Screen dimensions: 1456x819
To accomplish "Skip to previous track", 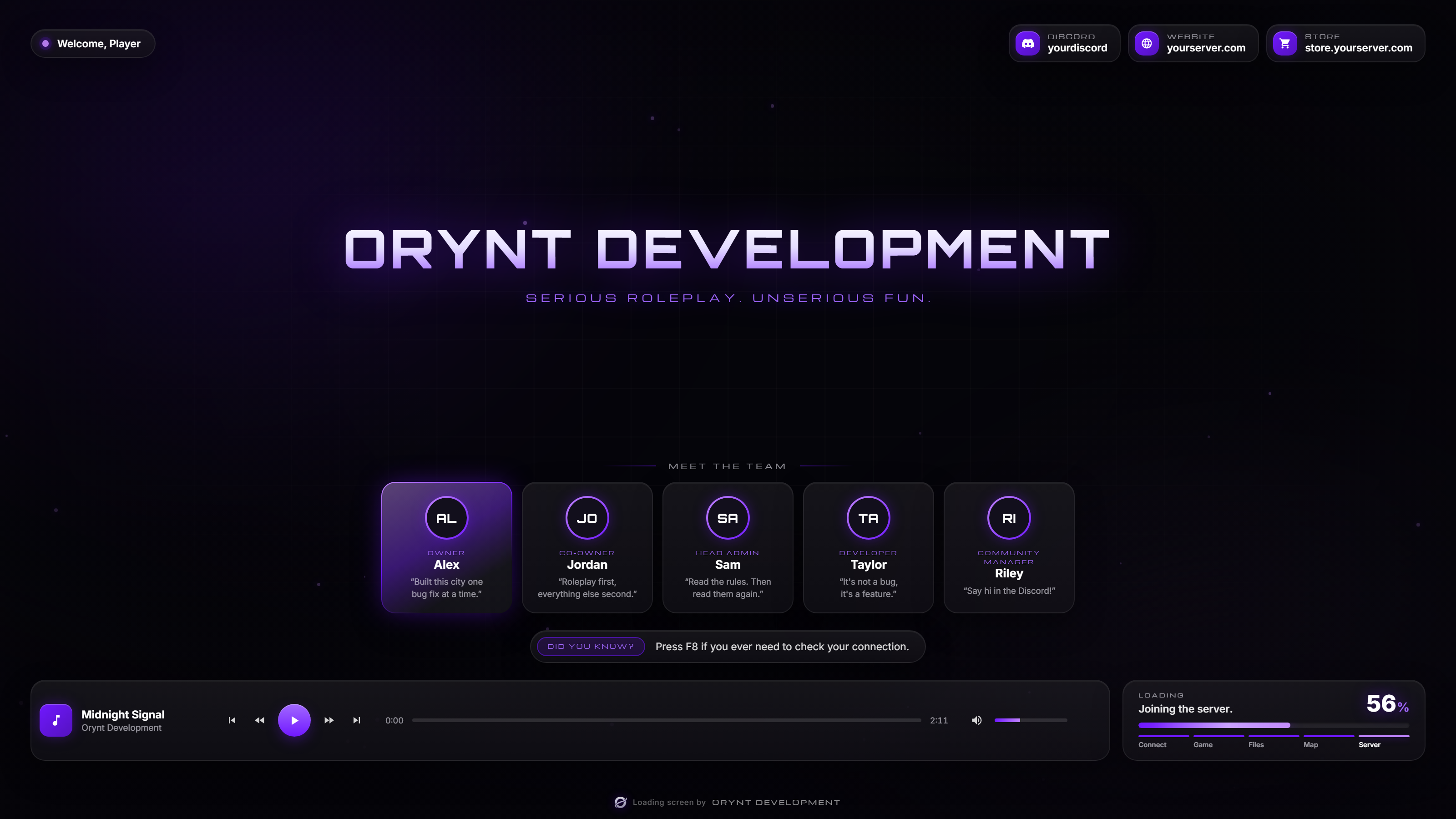I will click(232, 720).
